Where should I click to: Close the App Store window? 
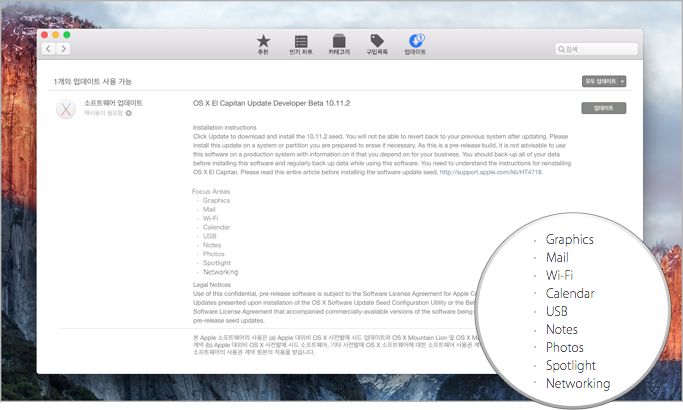[44, 35]
